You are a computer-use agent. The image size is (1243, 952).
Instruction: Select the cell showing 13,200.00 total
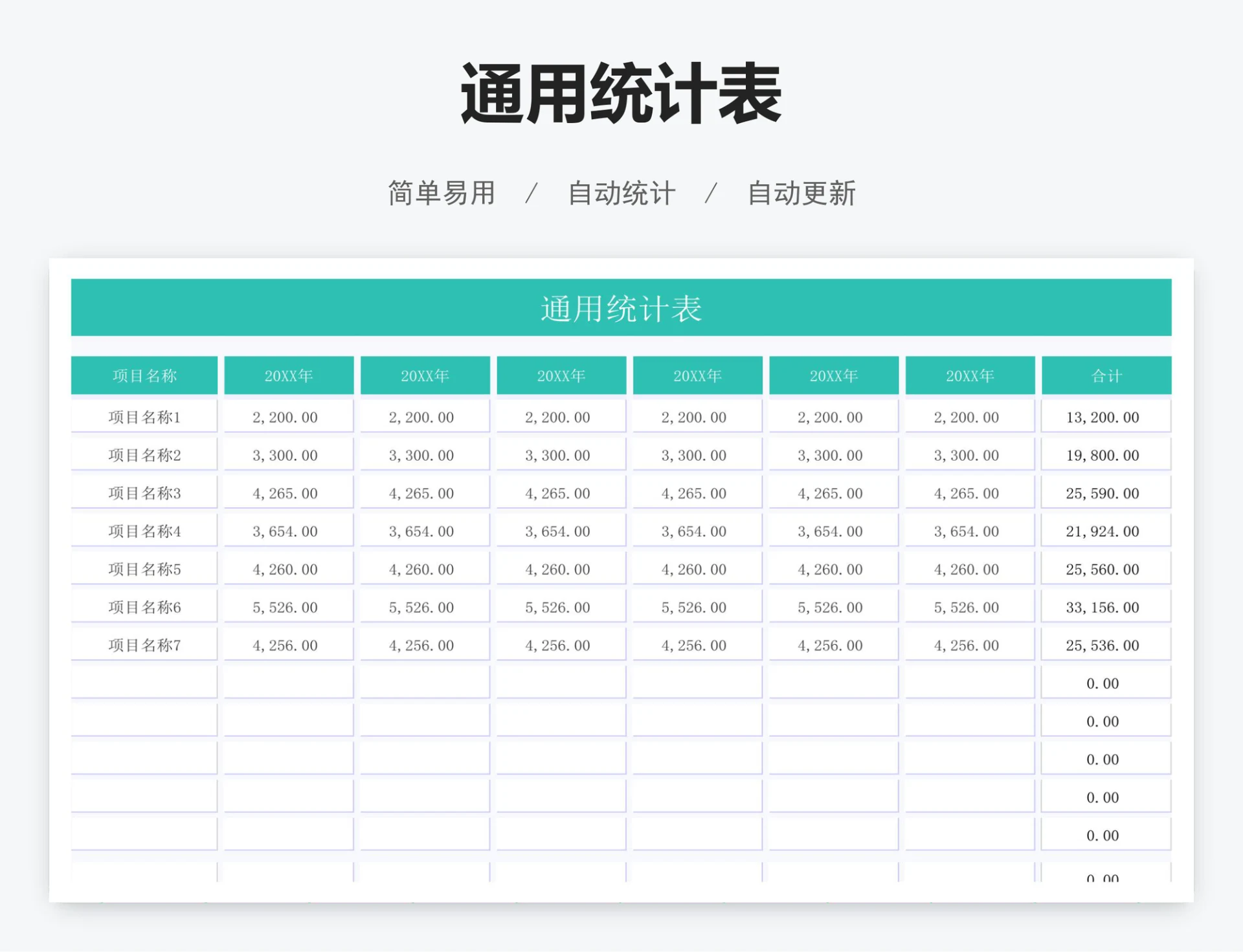click(1106, 417)
